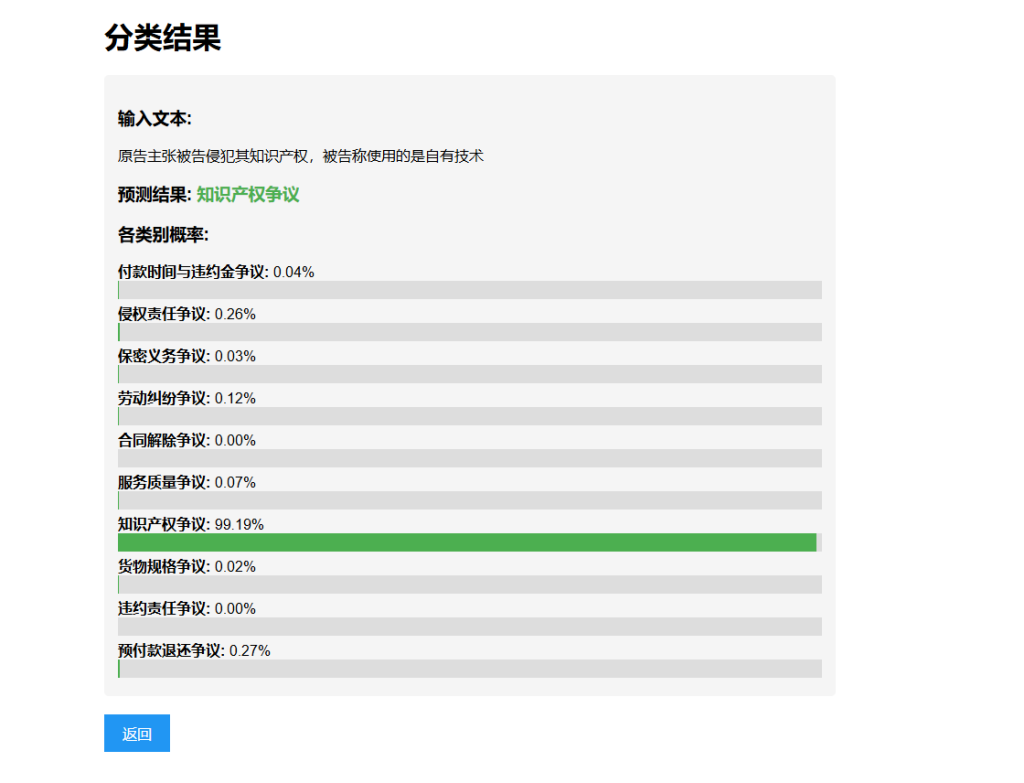The image size is (1024, 783).
Task: Click the 预付款退还争议 0.27% label text
Action: click(x=194, y=650)
